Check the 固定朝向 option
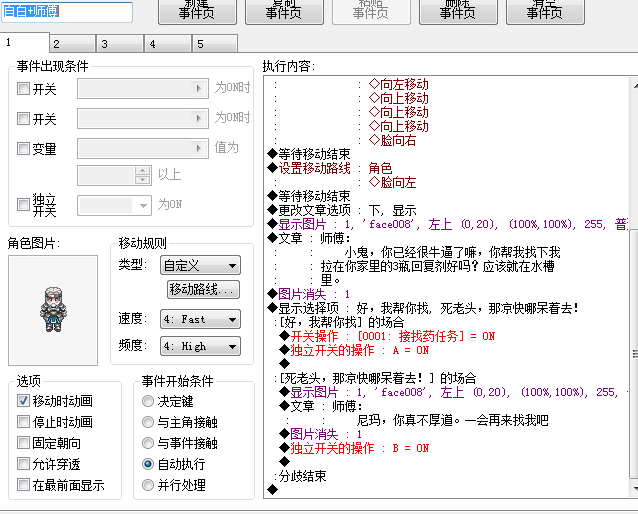Screen dimensions: 638x514 click(x=23, y=443)
